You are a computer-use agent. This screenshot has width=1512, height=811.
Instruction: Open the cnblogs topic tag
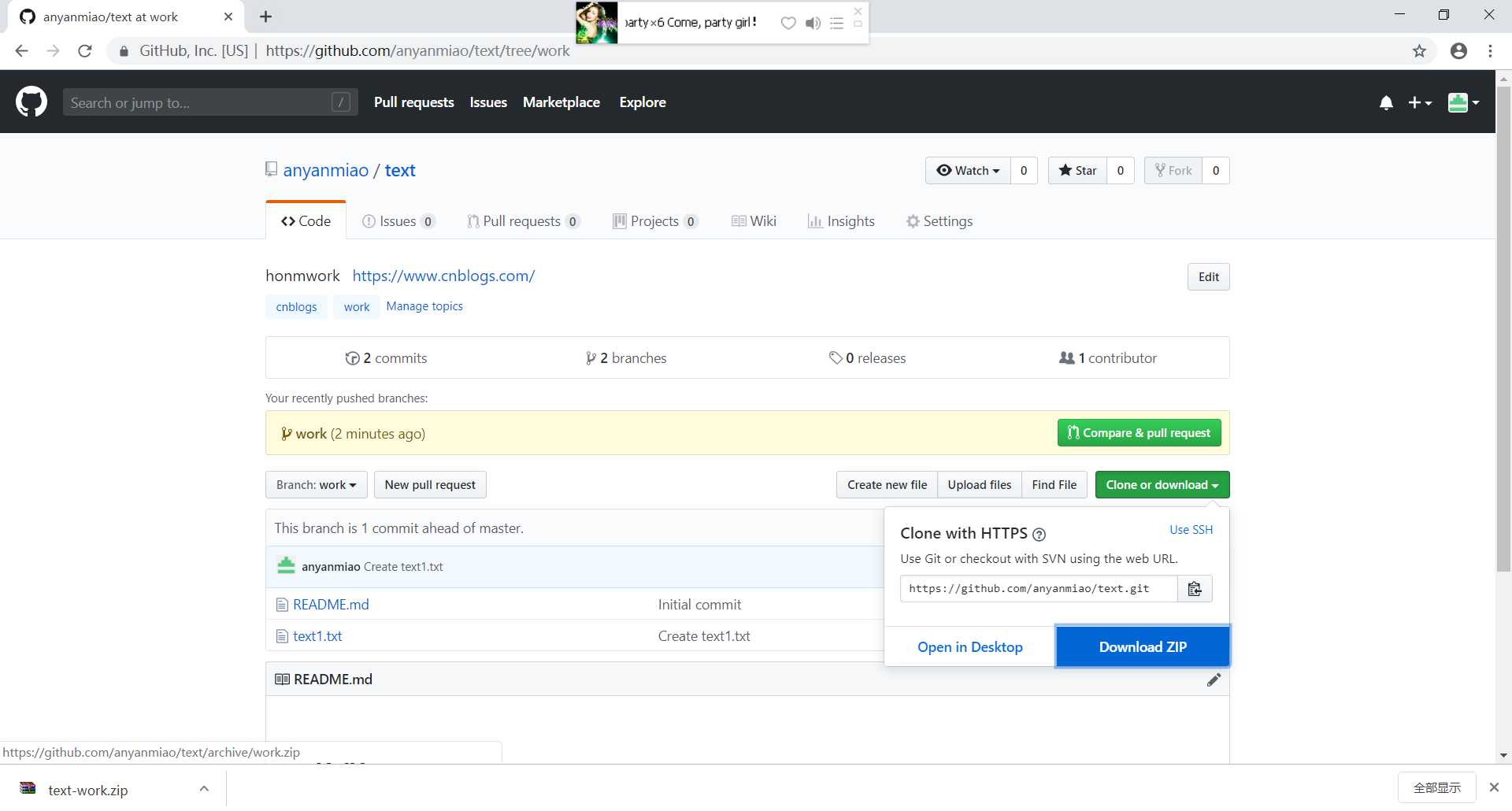tap(296, 307)
